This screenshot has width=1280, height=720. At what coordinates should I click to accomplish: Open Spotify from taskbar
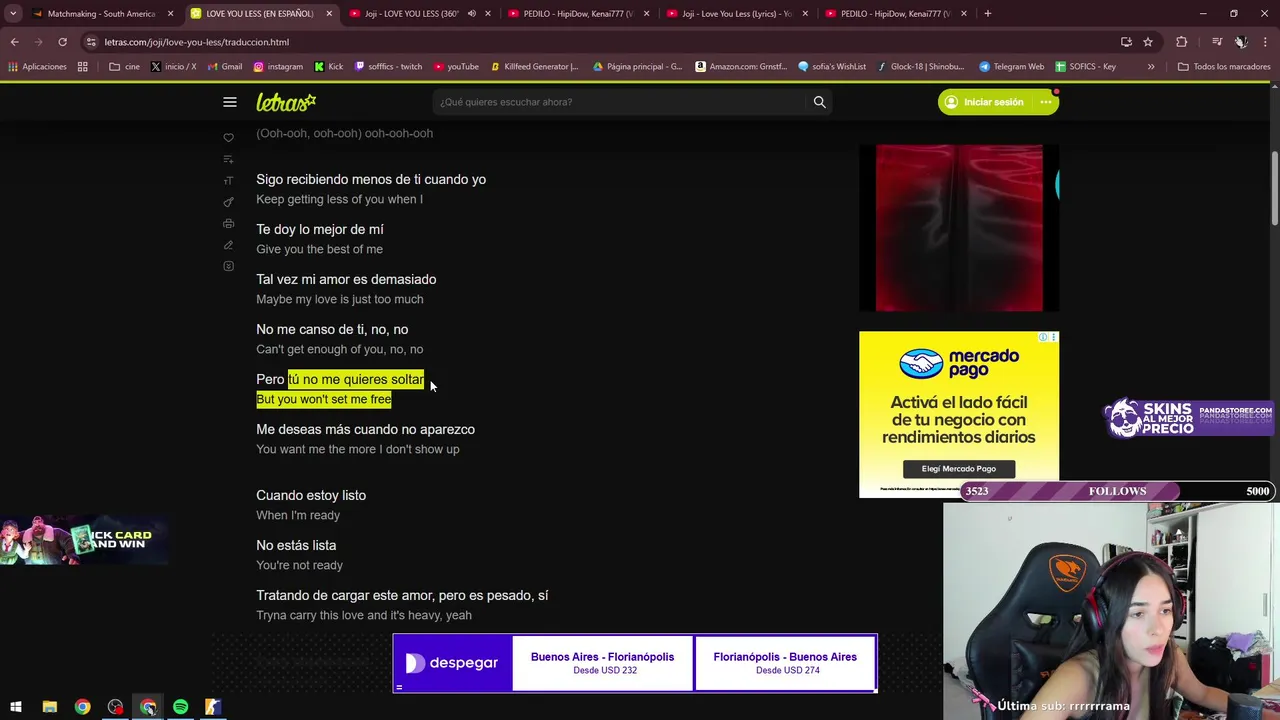pyautogui.click(x=180, y=707)
